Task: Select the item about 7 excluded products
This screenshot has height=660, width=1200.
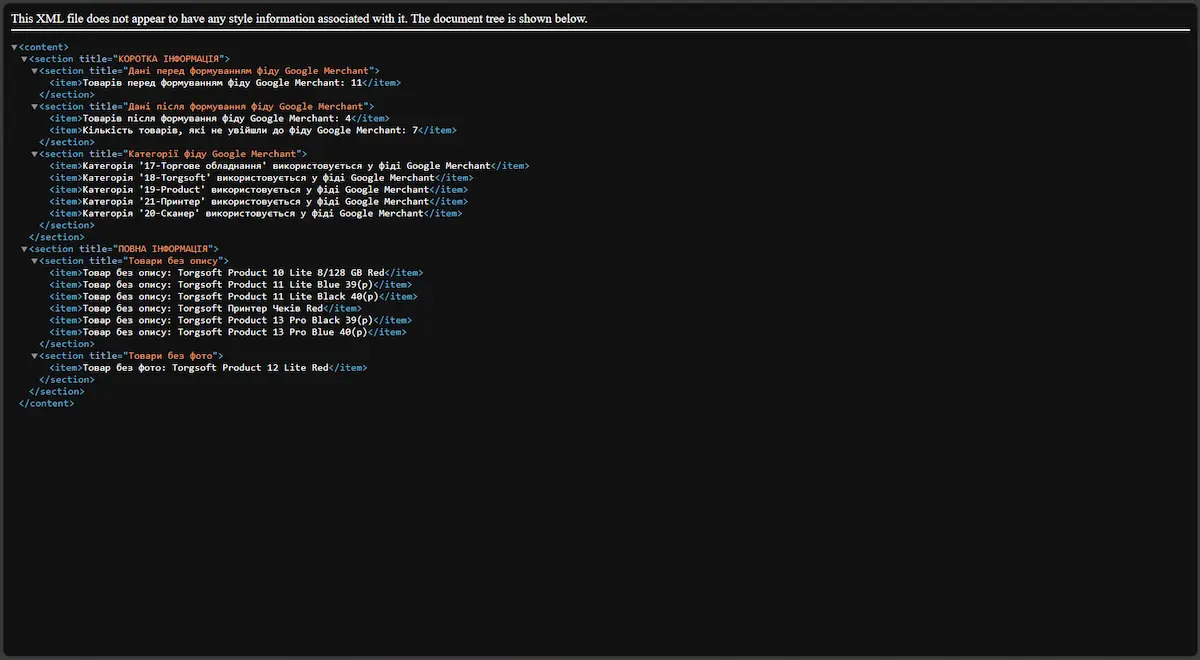Action: pyautogui.click(x=250, y=130)
